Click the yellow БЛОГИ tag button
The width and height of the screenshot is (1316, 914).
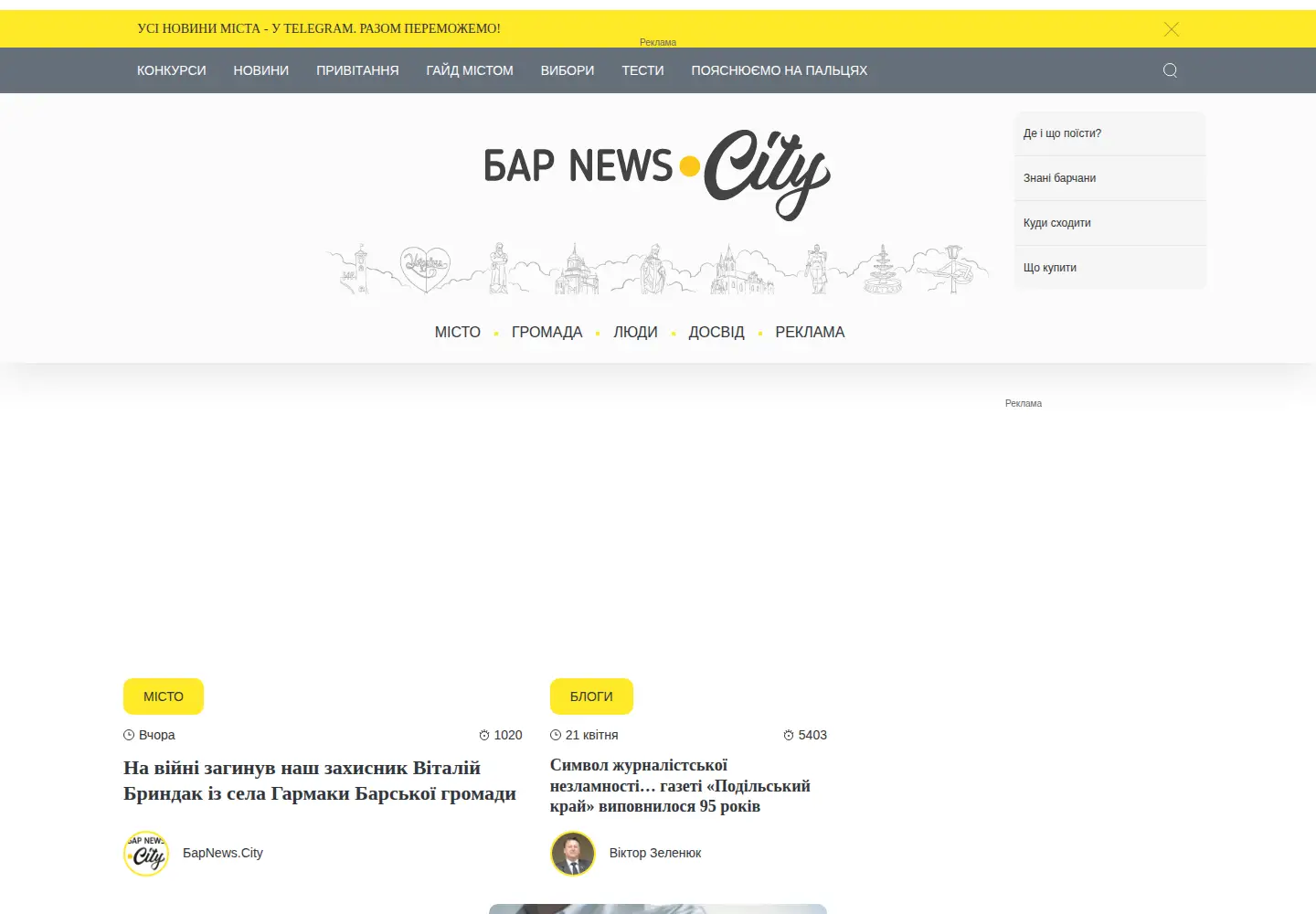591,696
